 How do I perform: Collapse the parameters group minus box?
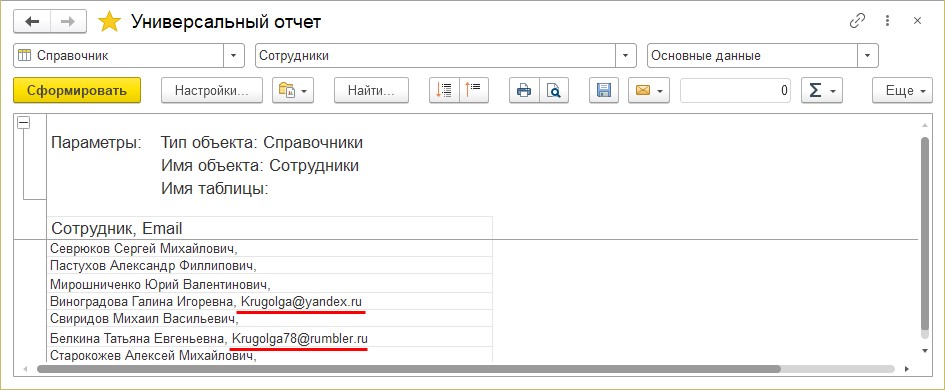(x=24, y=123)
